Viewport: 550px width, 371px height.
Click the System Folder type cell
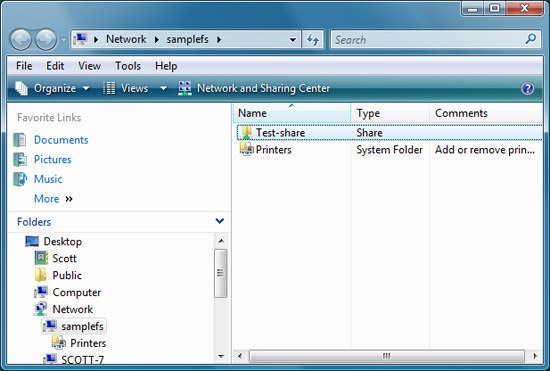coord(389,150)
